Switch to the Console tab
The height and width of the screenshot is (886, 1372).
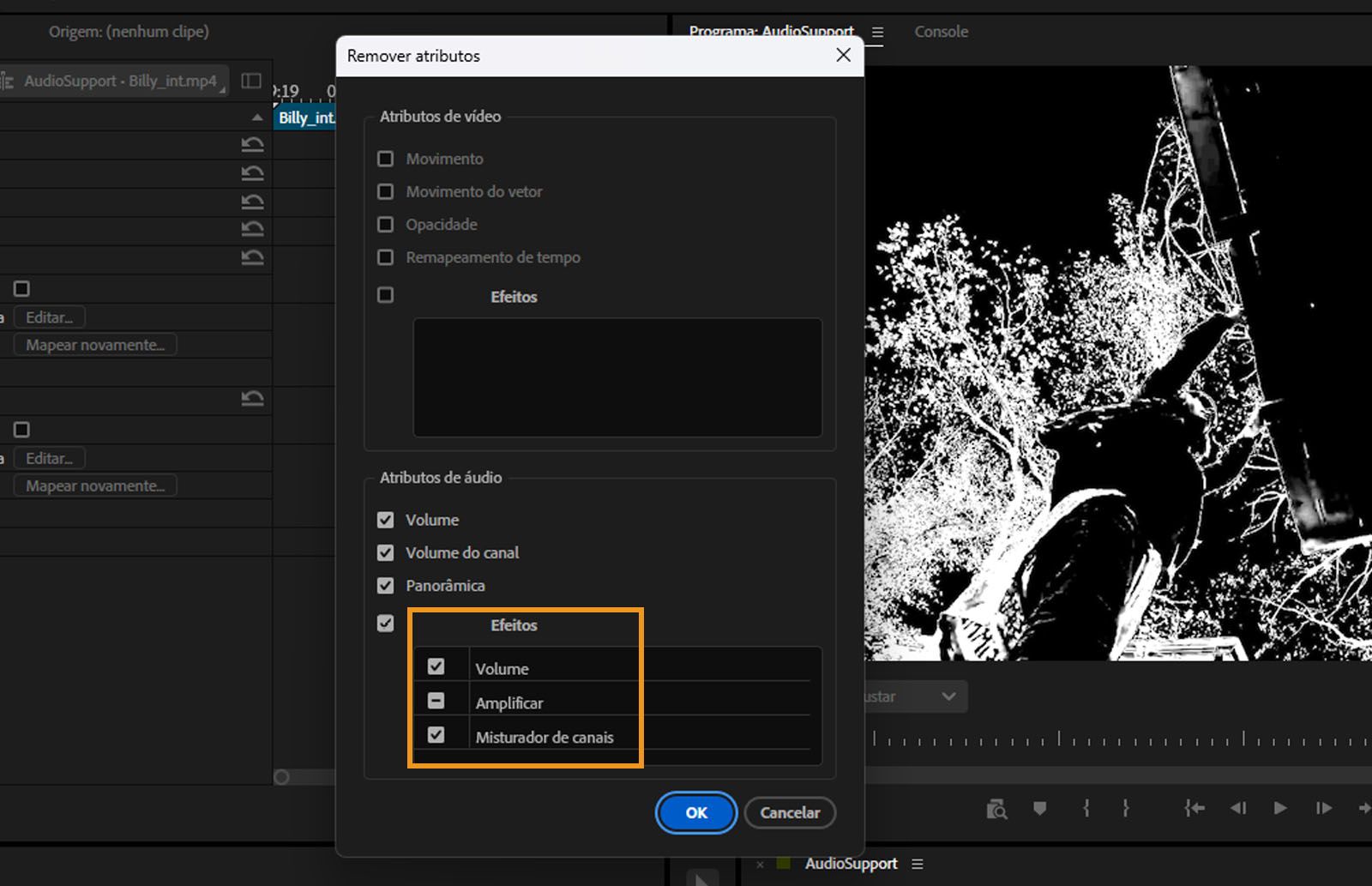coord(941,32)
